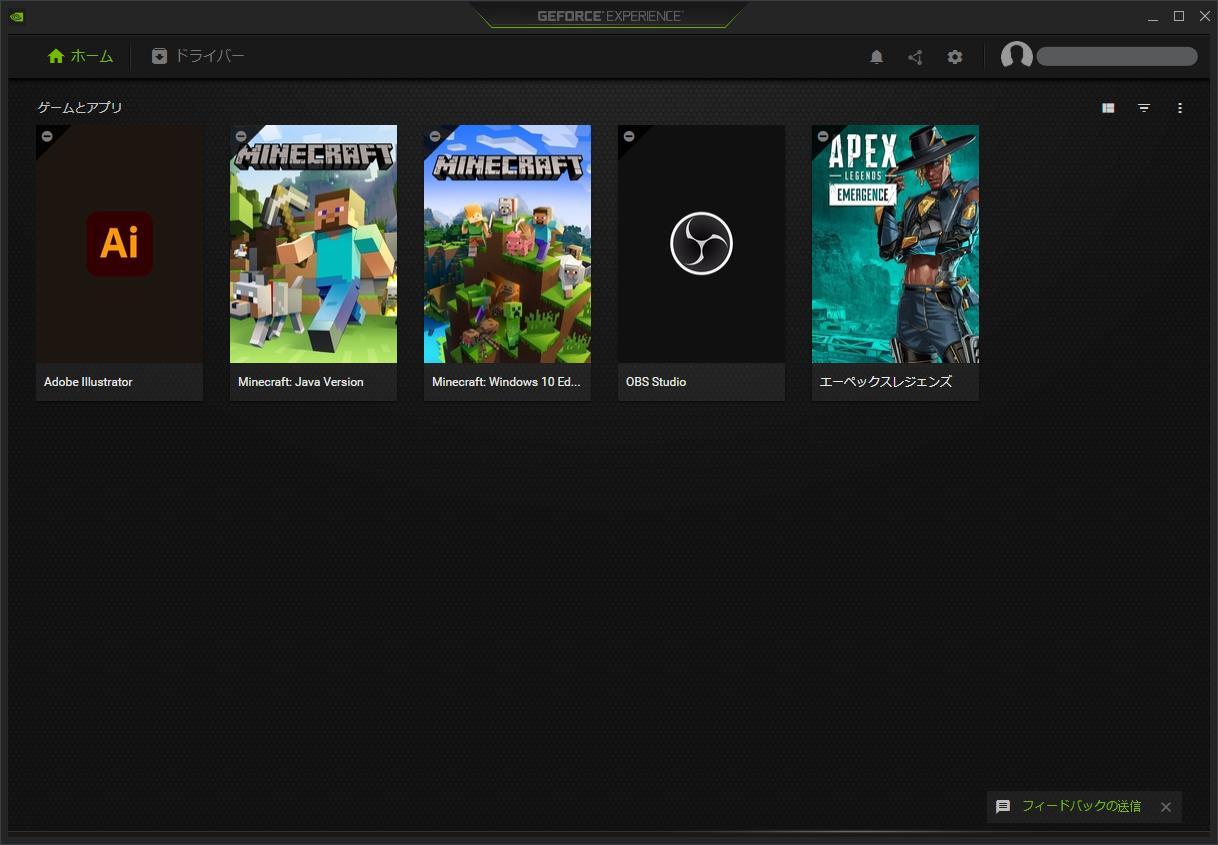This screenshot has height=845, width=1218.
Task: Click the Adobe Illustrator title label
Action: (x=88, y=382)
